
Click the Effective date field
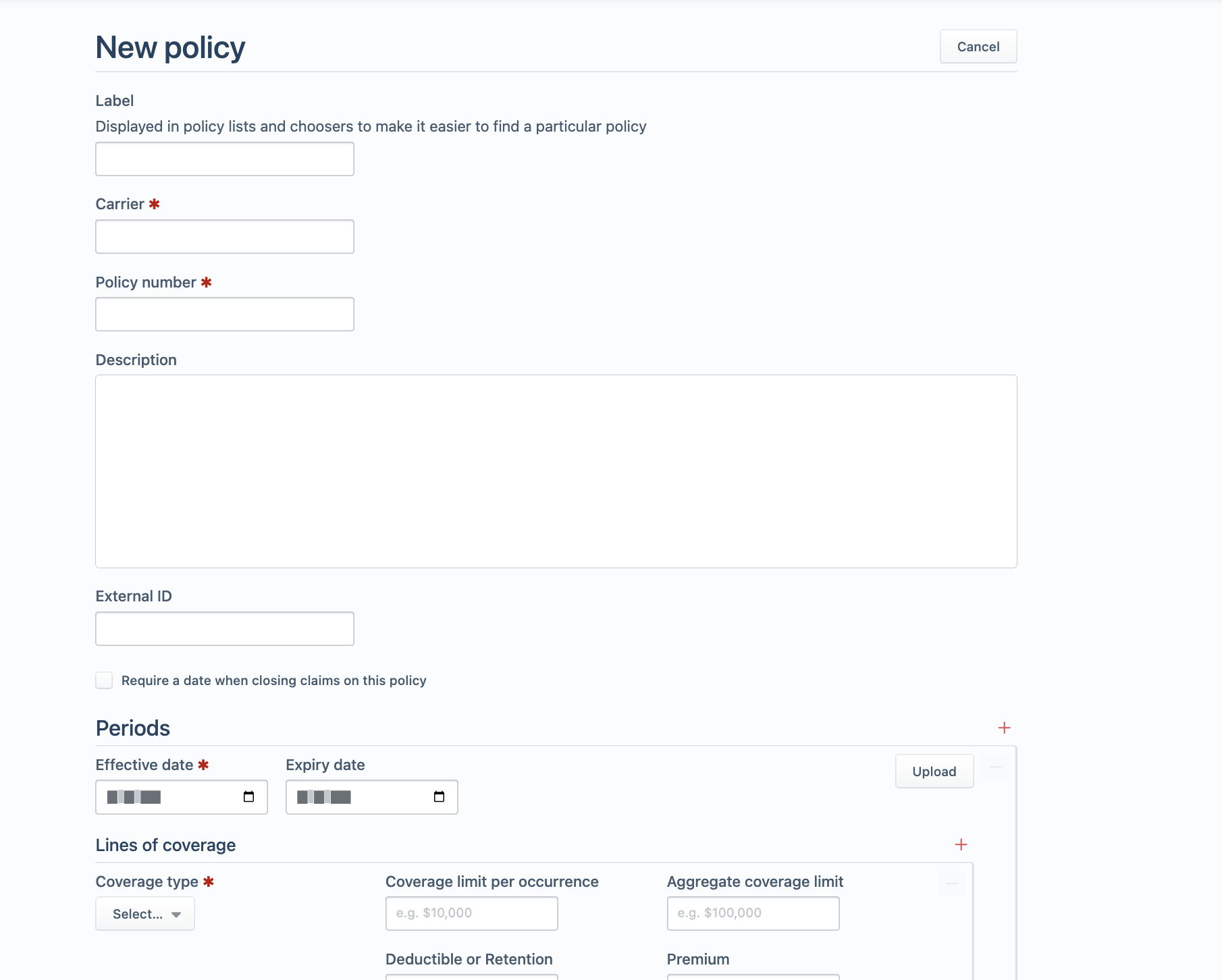click(182, 797)
